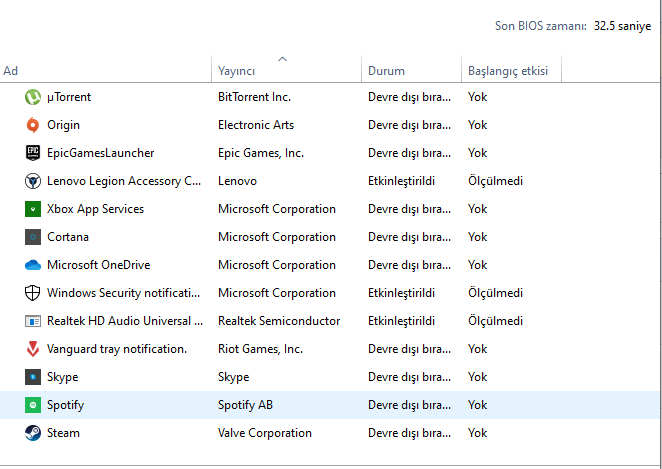Screen dimensions: 662x469
Task: Sort by the Yayıncı column header
Action: [x=236, y=71]
